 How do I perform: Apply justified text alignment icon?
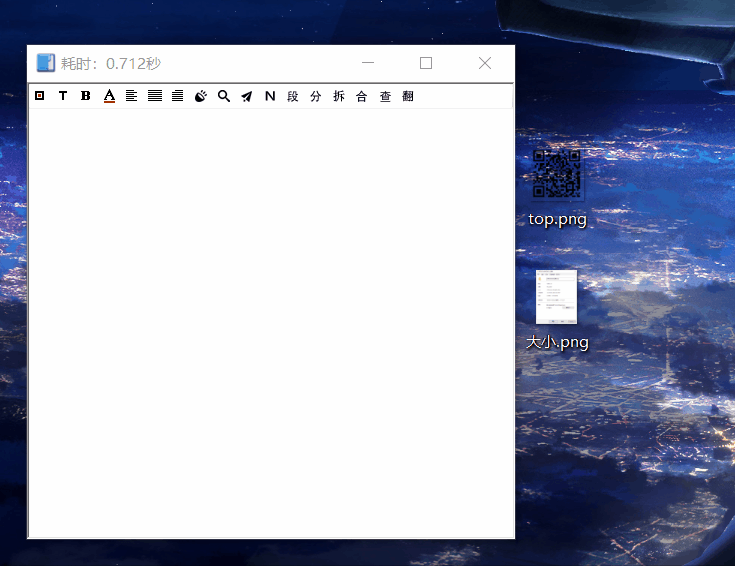[155, 96]
